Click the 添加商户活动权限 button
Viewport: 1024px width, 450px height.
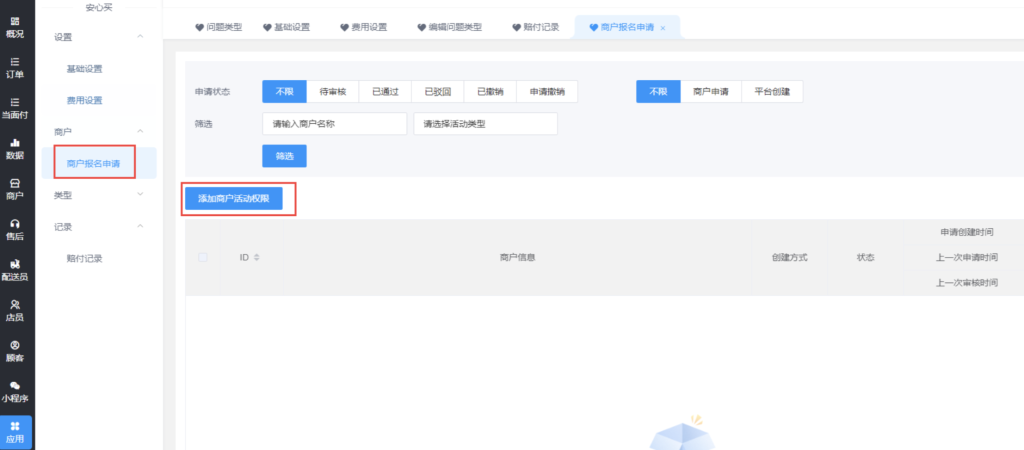point(240,199)
